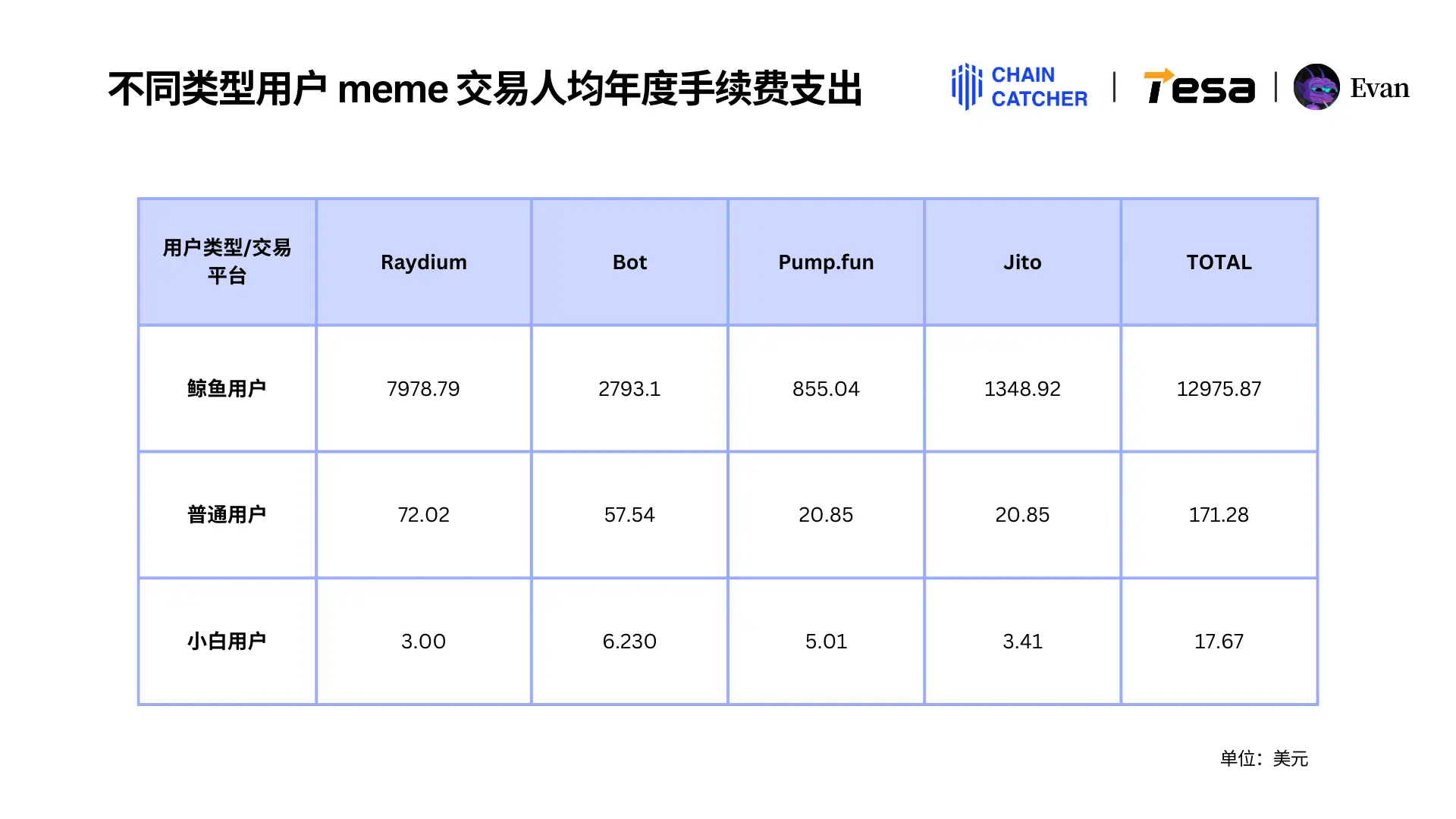Expand the Bot data for 普通用户
The image size is (1456, 819).
click(628, 514)
